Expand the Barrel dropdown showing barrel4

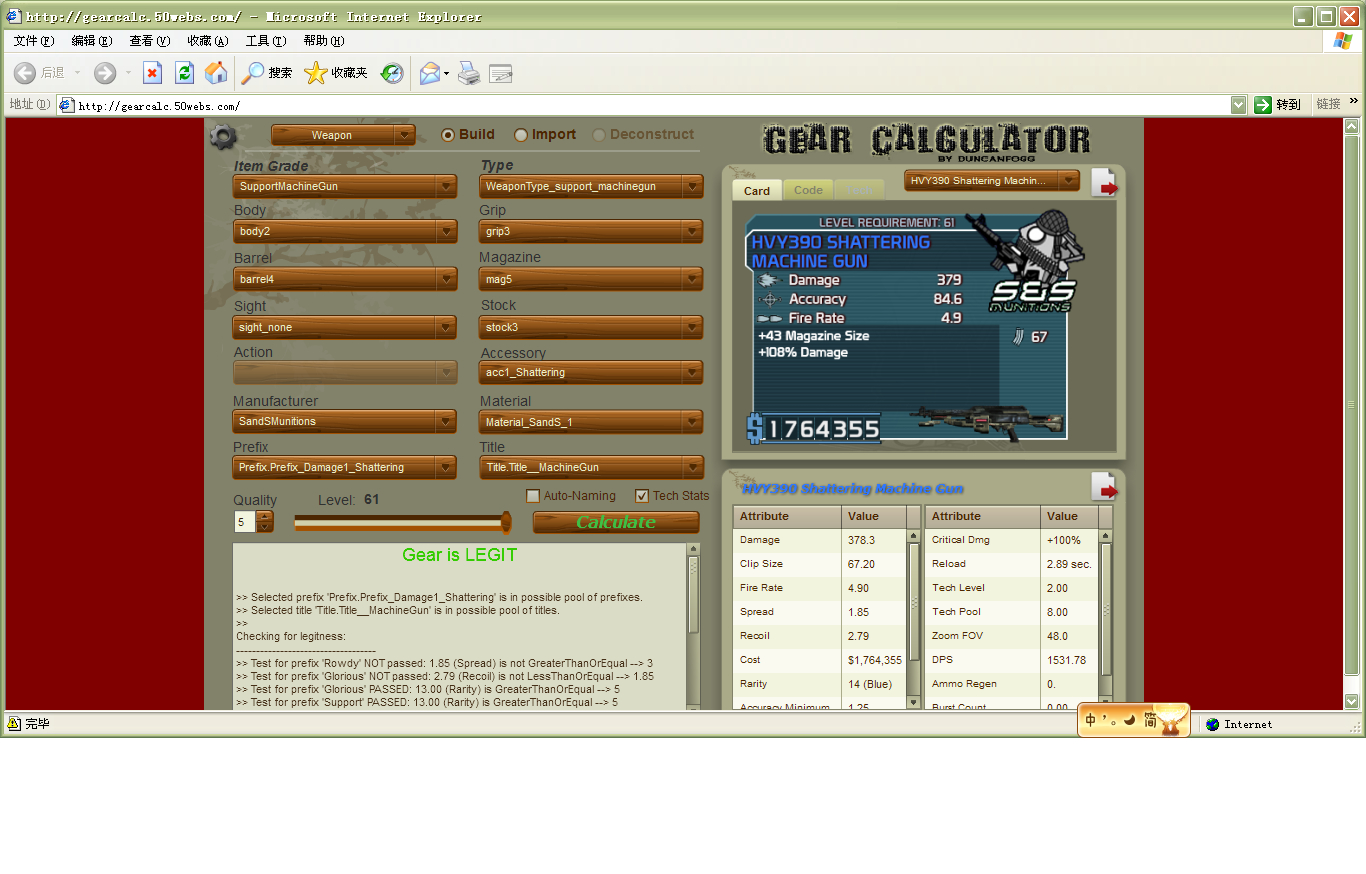point(345,279)
